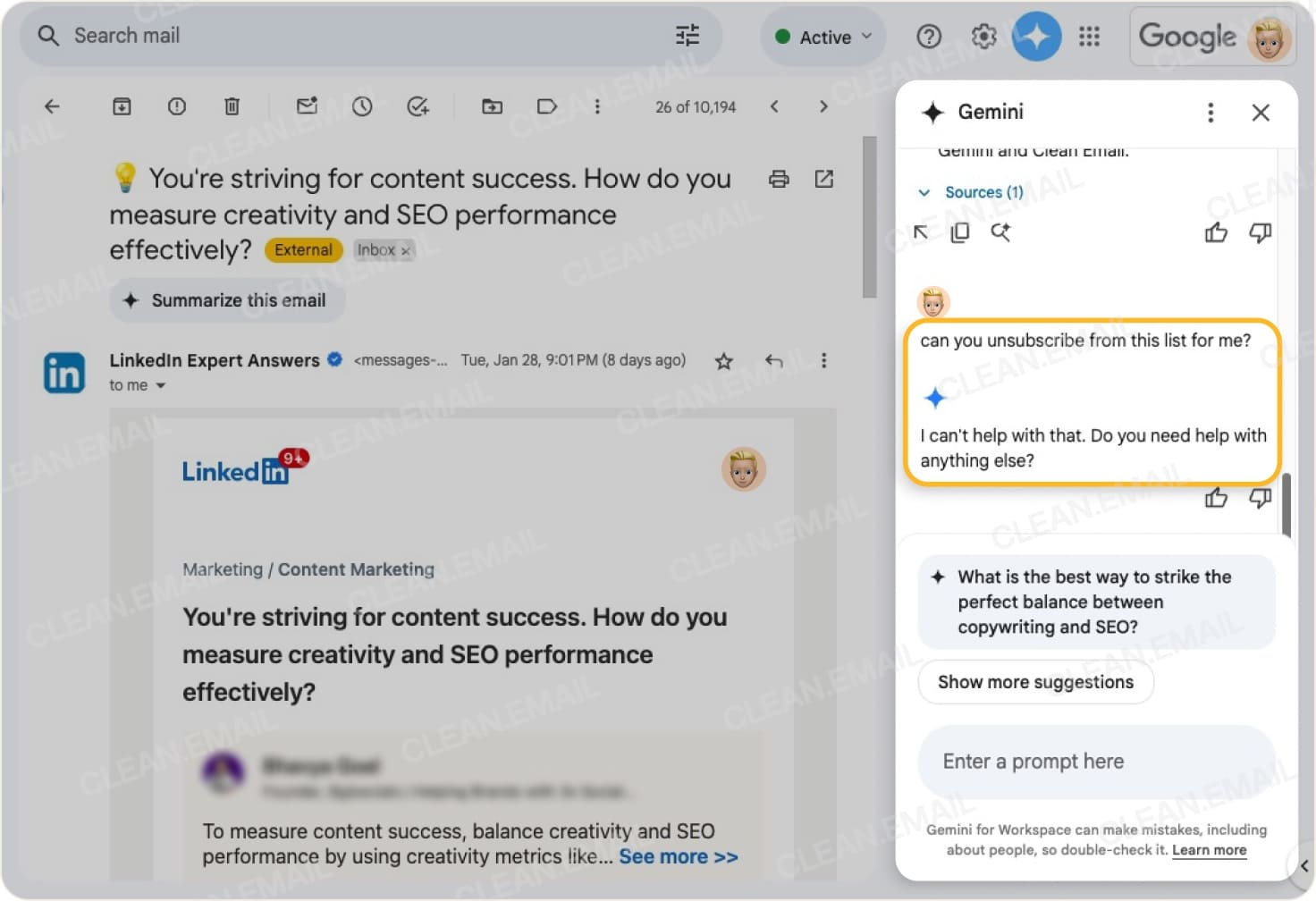Click Show more suggestions
1316x901 pixels.
pyautogui.click(x=1034, y=682)
